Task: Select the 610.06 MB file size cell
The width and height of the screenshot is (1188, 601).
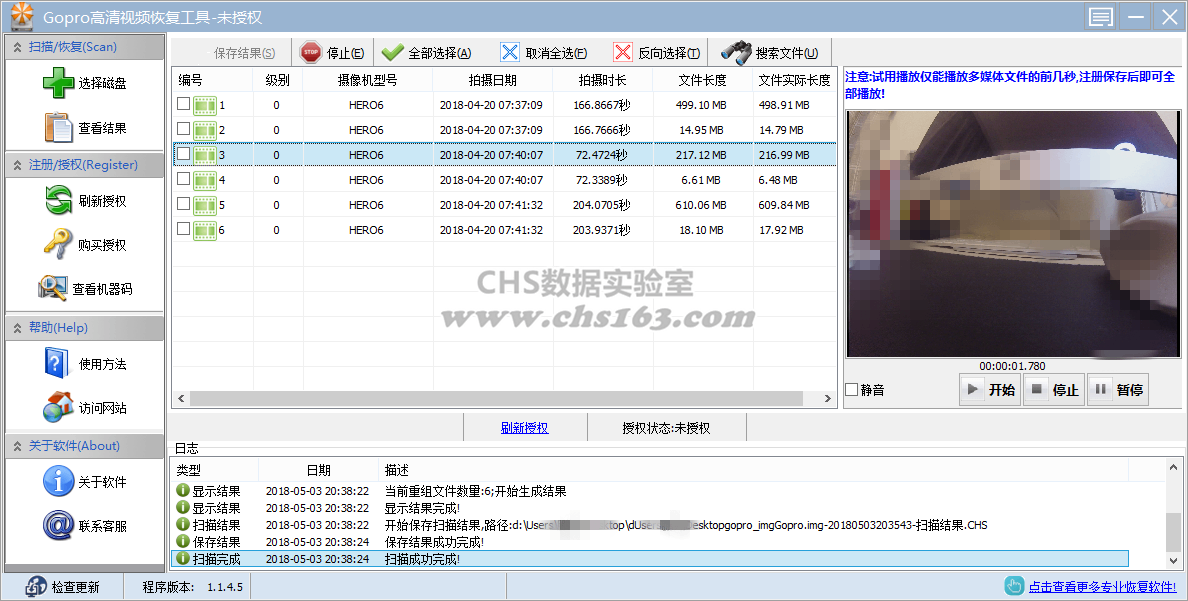Action: (701, 205)
